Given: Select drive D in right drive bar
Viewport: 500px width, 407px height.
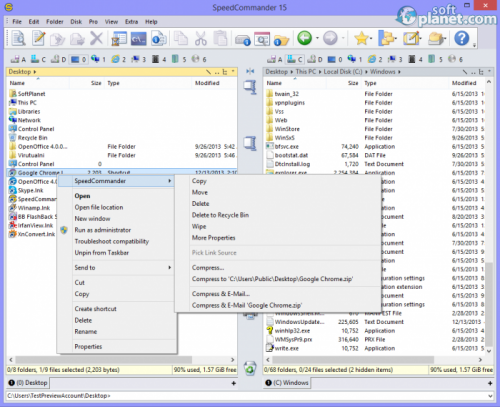Looking at the screenshot, I should click(x=315, y=59).
